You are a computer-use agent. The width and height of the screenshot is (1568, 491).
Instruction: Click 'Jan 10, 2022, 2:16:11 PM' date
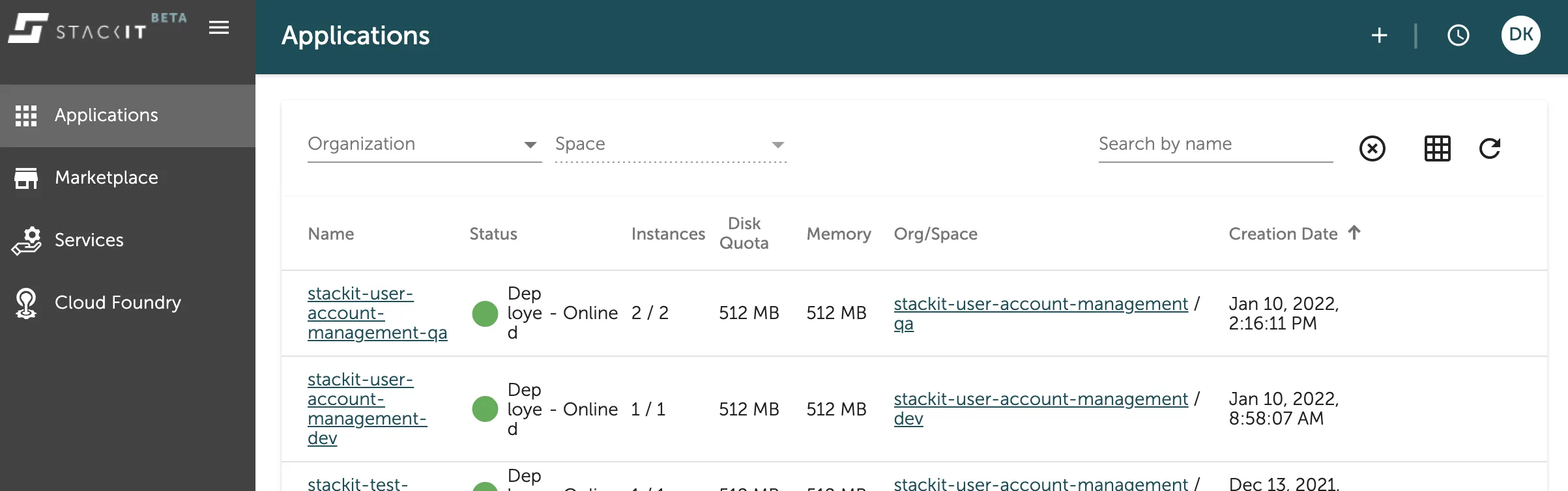1284,313
